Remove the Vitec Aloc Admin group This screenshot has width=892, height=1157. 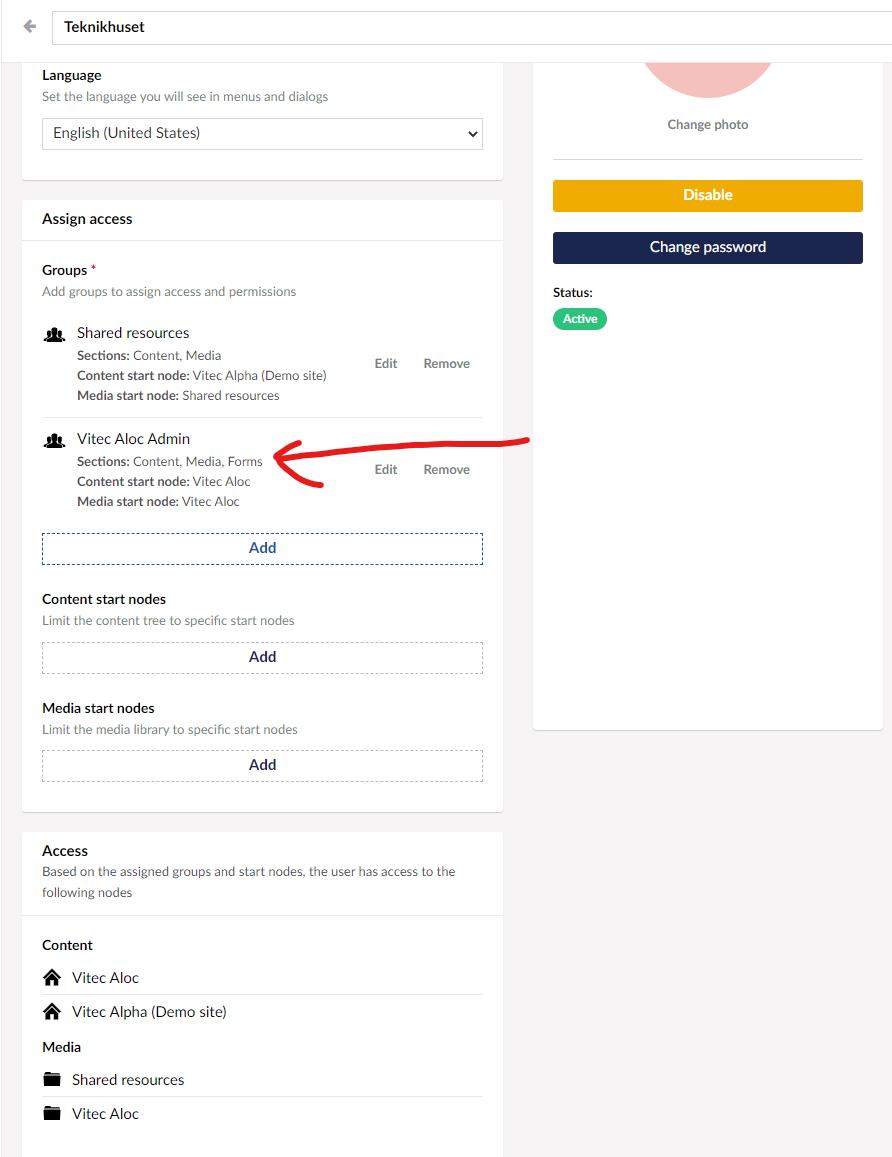point(446,469)
